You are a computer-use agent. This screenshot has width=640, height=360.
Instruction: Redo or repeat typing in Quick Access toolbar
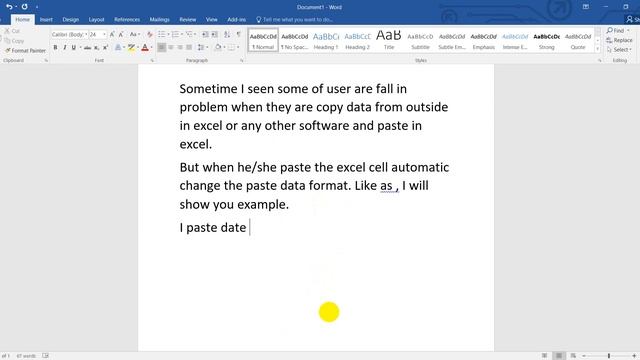click(x=24, y=7)
